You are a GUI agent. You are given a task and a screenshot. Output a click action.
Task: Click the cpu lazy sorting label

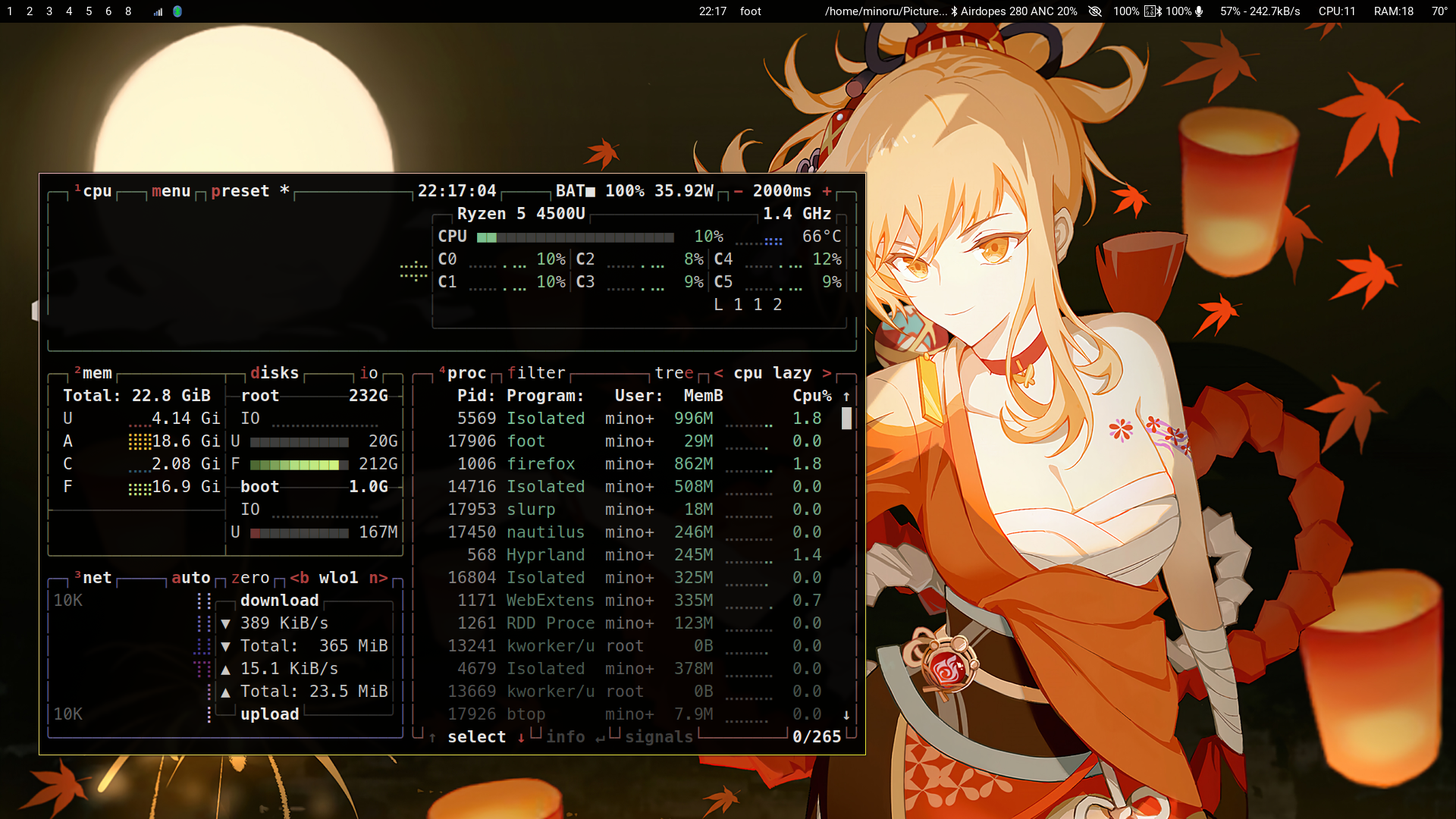click(x=772, y=373)
